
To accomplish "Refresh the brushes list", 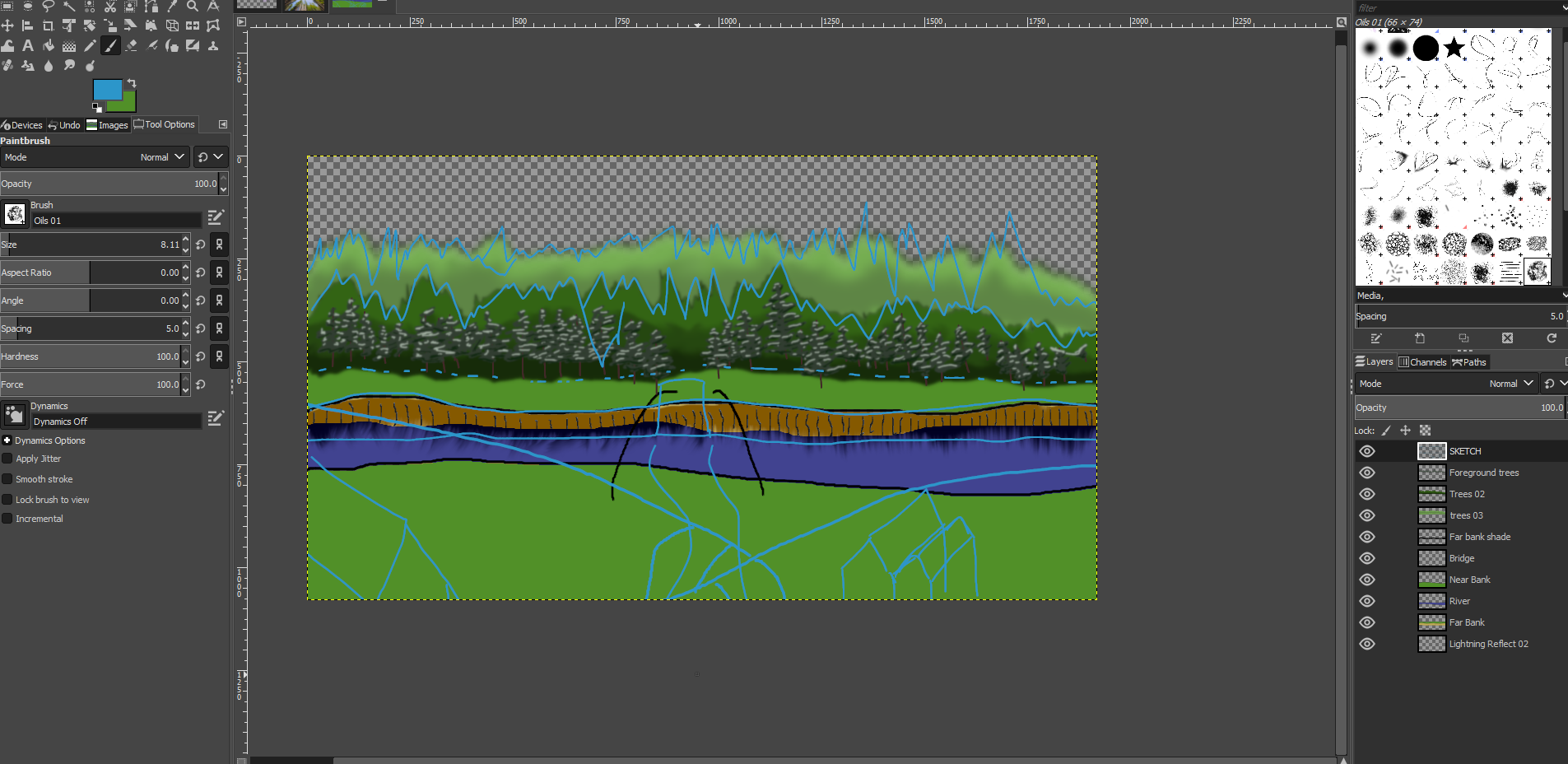I will 1552,338.
